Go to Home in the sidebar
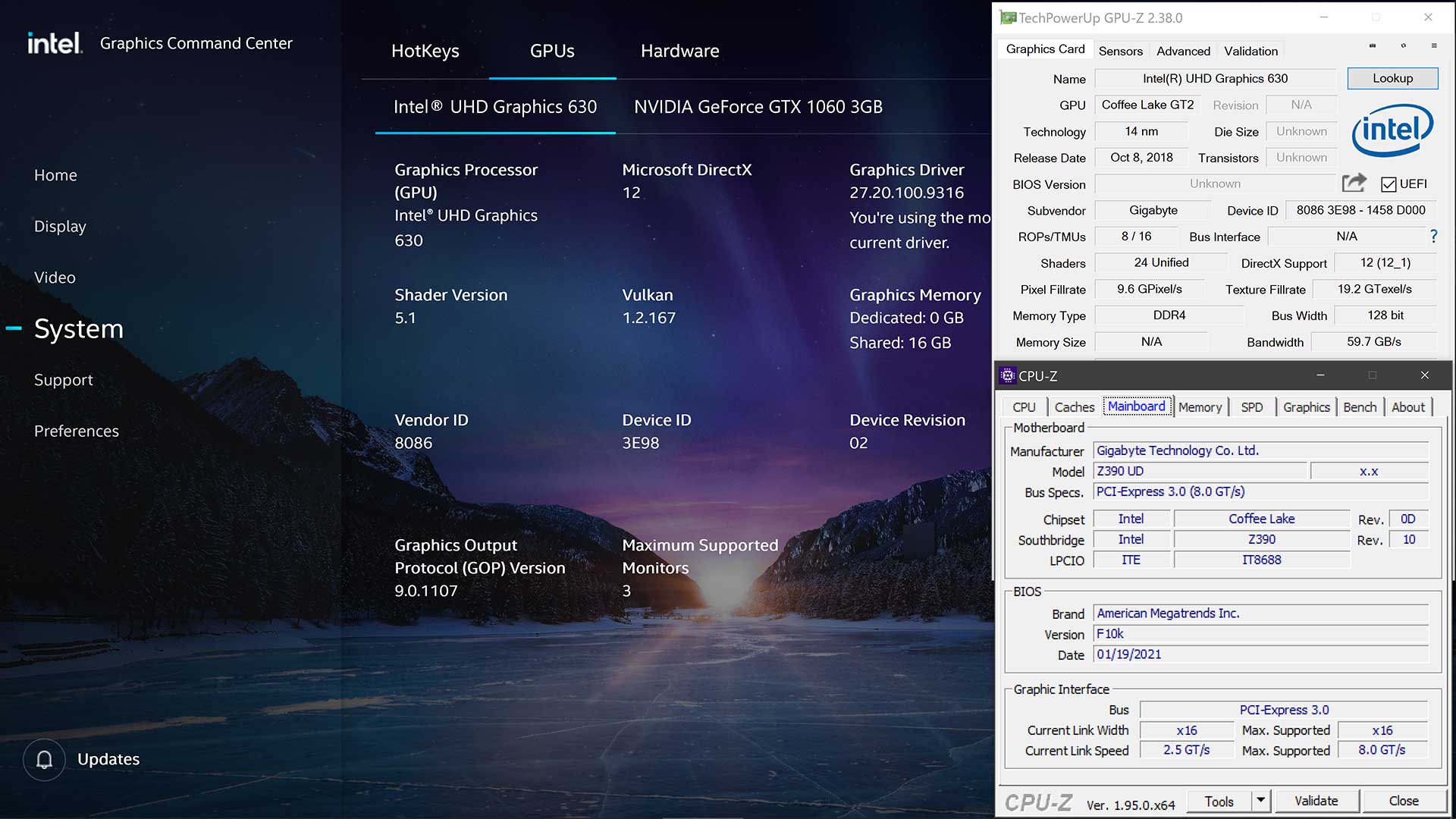1456x819 pixels. (x=55, y=175)
